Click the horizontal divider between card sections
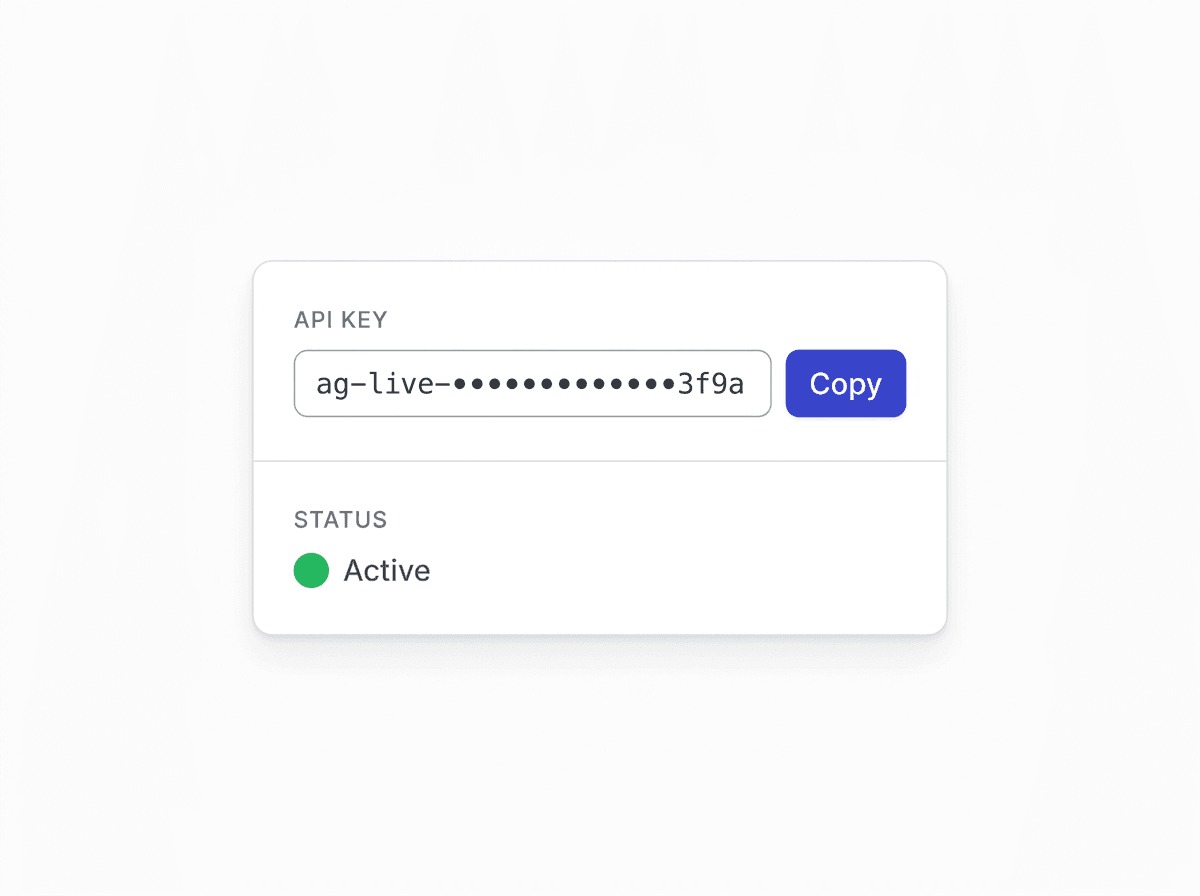Image resolution: width=1200 pixels, height=896 pixels. pos(600,461)
